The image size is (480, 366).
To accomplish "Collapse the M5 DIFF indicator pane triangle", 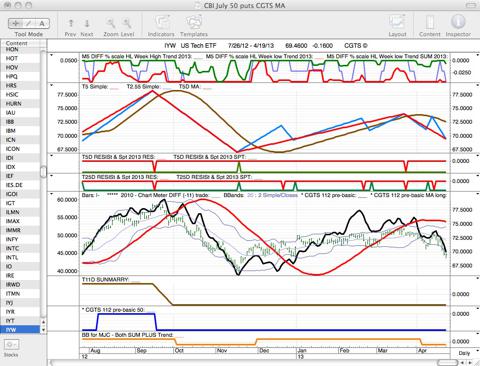I will click(52, 55).
